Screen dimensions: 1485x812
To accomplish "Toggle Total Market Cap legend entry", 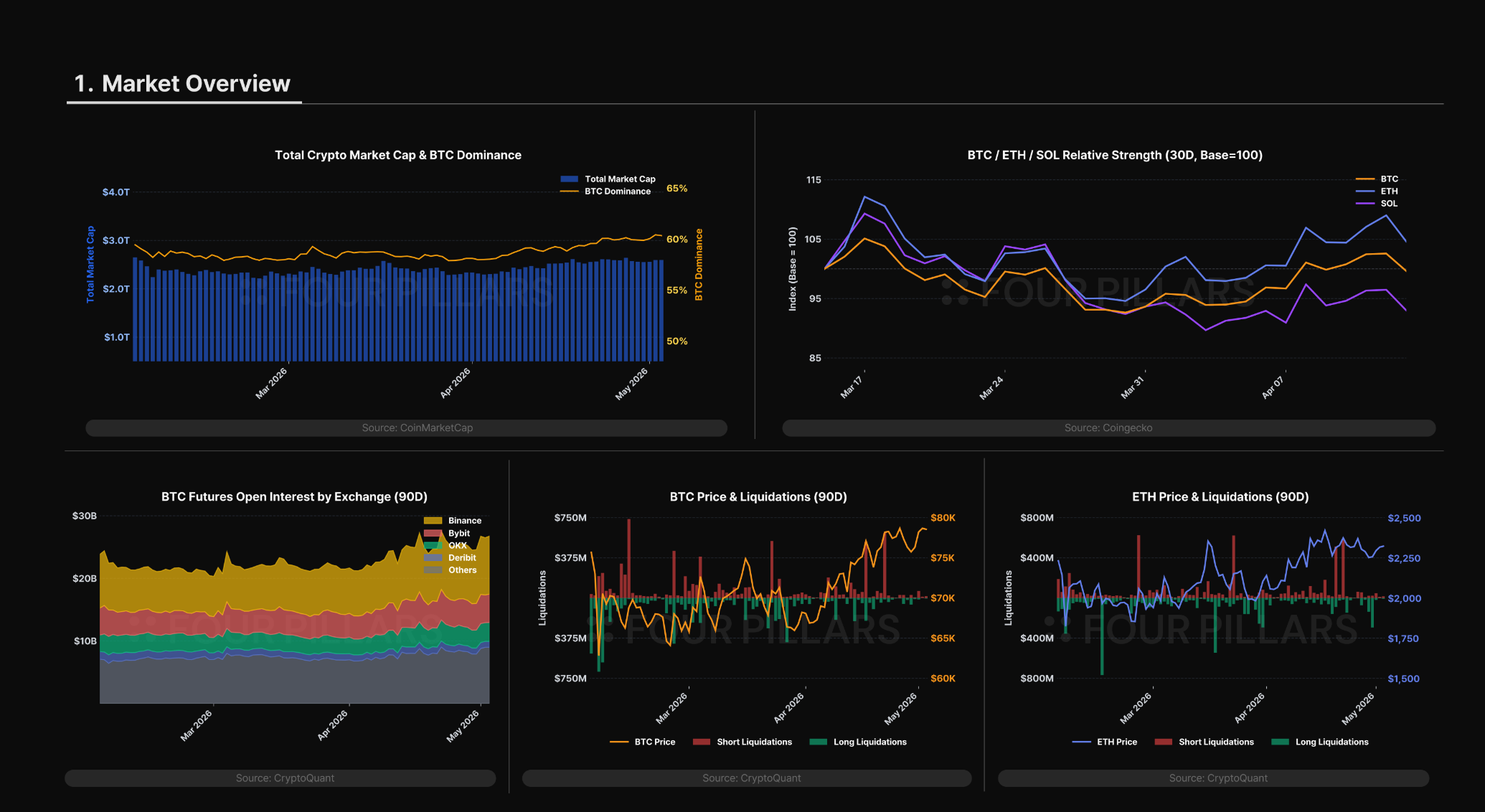I will (608, 179).
